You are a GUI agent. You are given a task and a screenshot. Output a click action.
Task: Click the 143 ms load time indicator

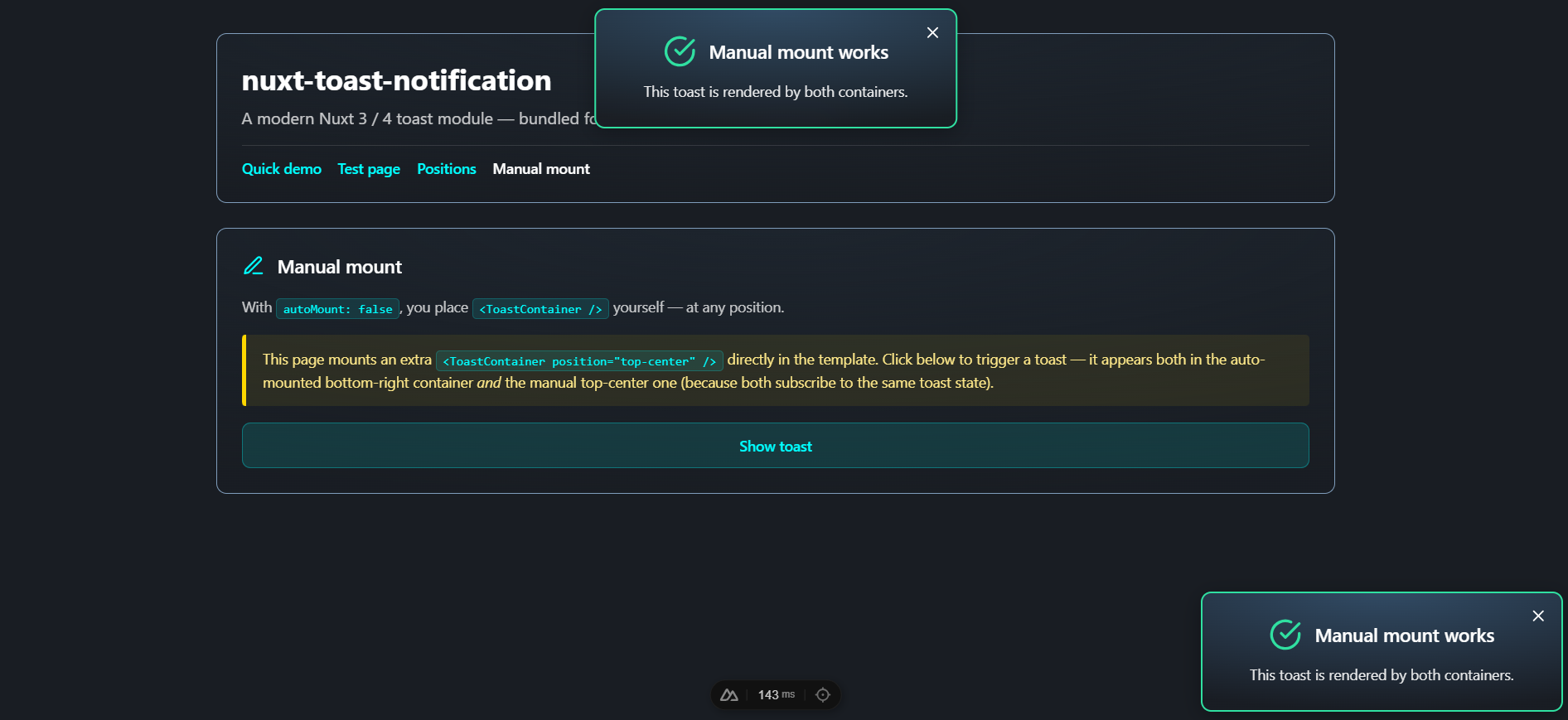[777, 695]
